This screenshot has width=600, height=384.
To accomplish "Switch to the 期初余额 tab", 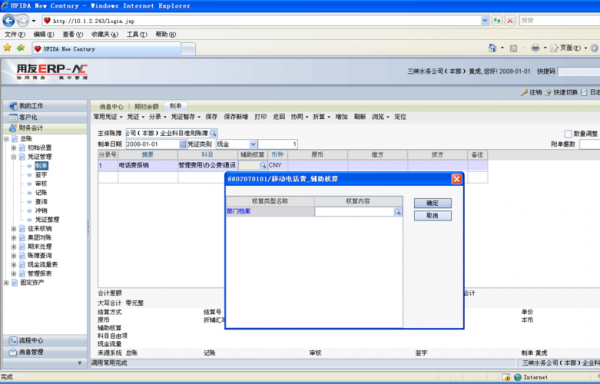I will (147, 107).
